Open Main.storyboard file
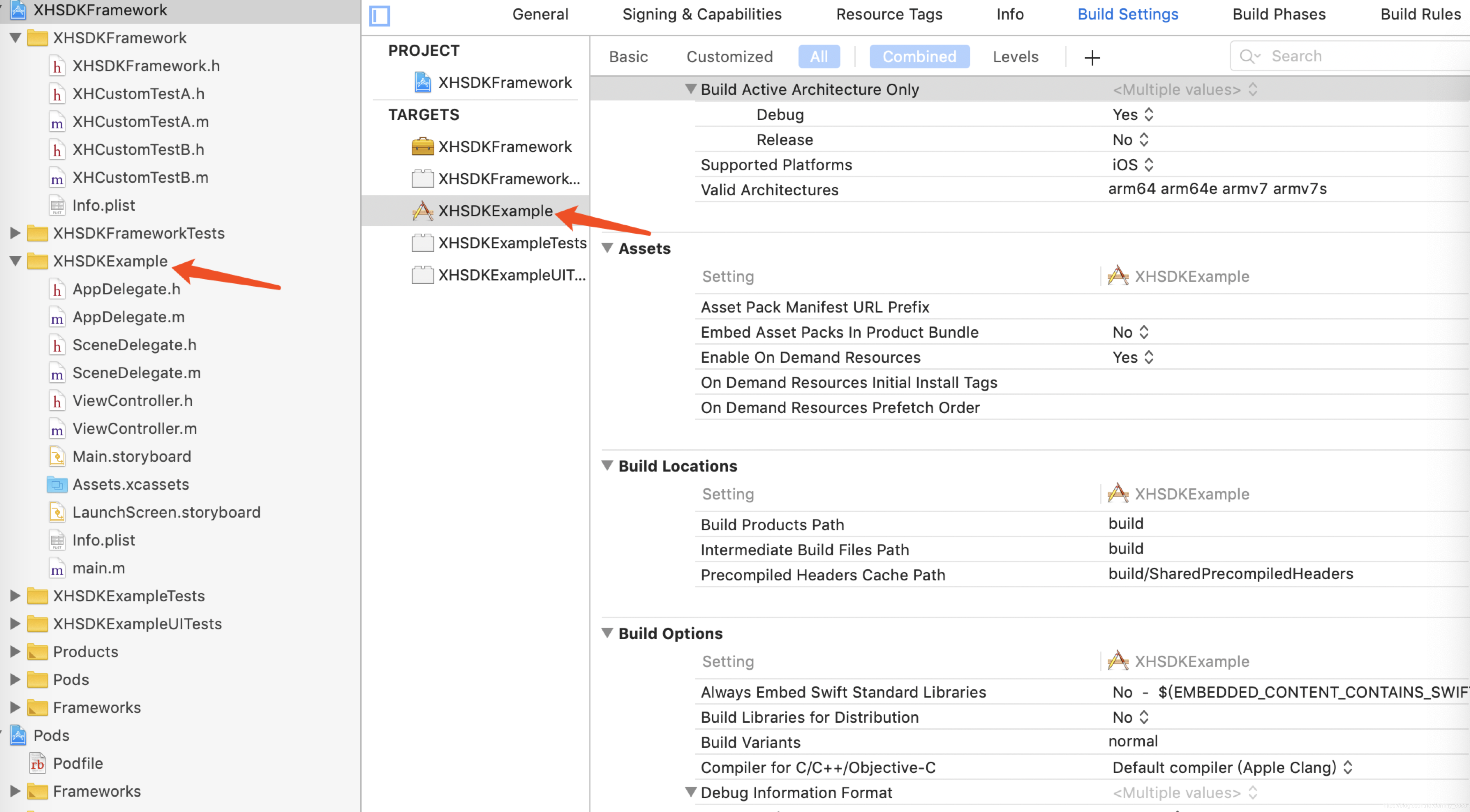This screenshot has height=812, width=1470. click(x=131, y=456)
